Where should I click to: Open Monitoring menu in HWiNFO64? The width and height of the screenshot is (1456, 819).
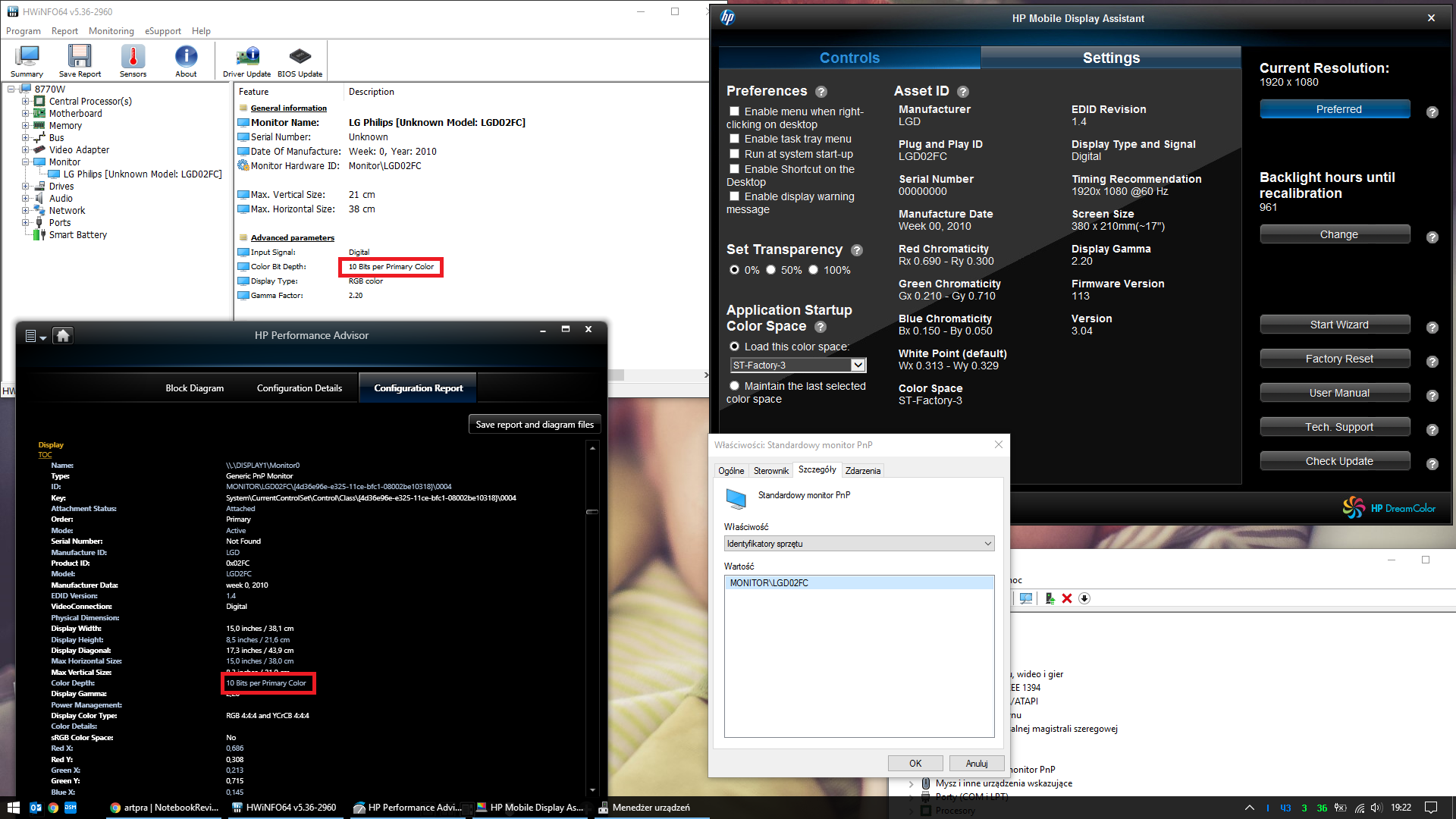pyautogui.click(x=111, y=31)
